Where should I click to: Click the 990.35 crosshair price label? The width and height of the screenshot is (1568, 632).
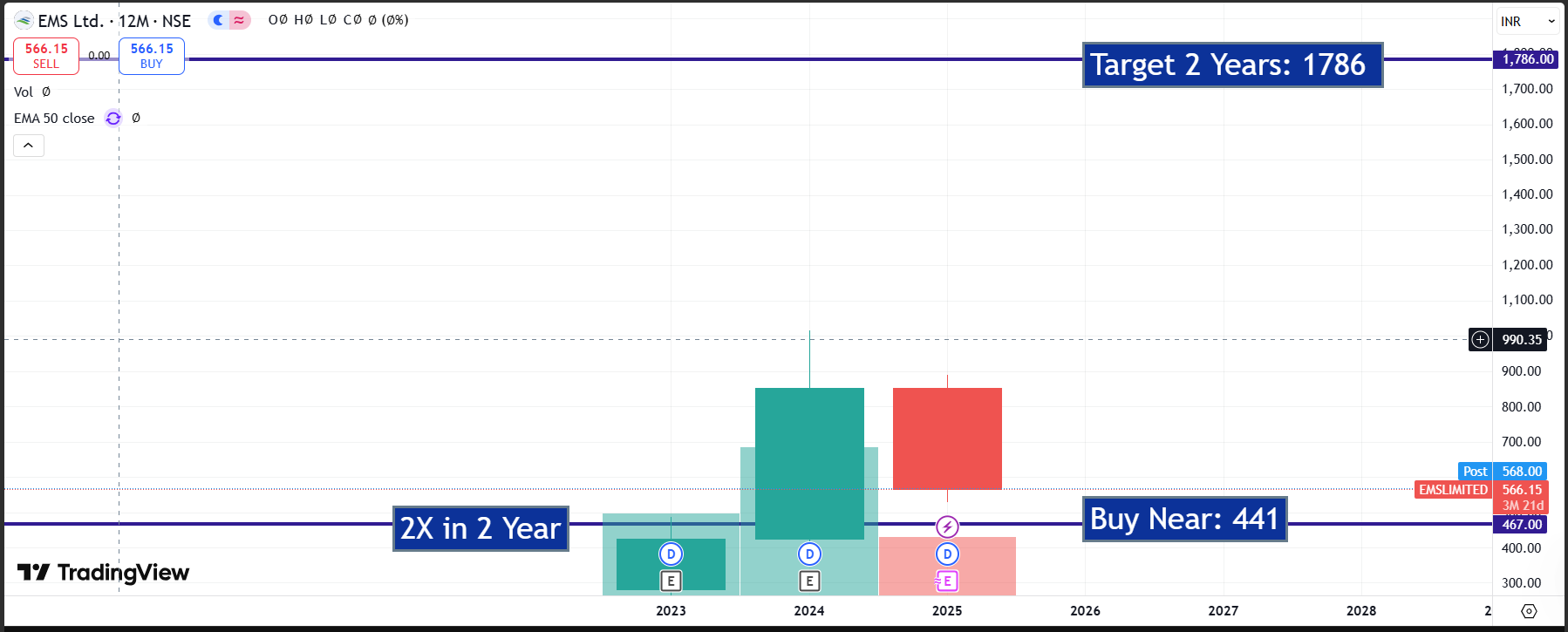pos(1522,339)
